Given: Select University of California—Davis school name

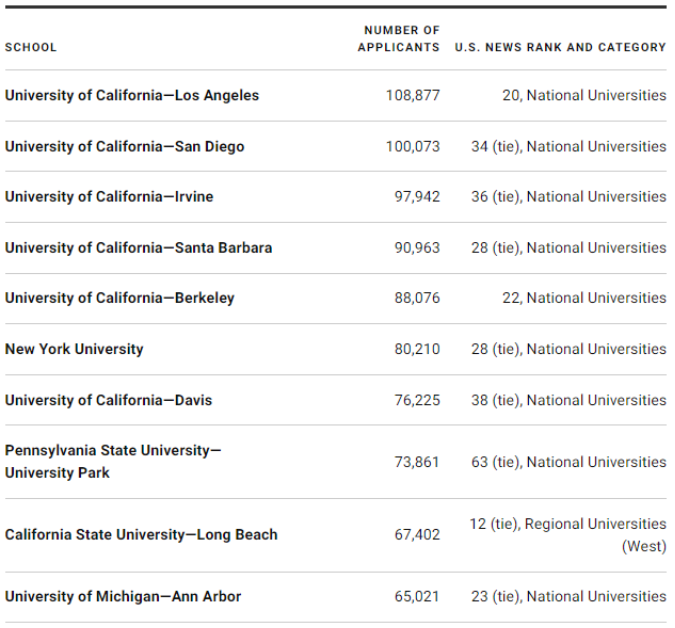Looking at the screenshot, I should [x=108, y=400].
